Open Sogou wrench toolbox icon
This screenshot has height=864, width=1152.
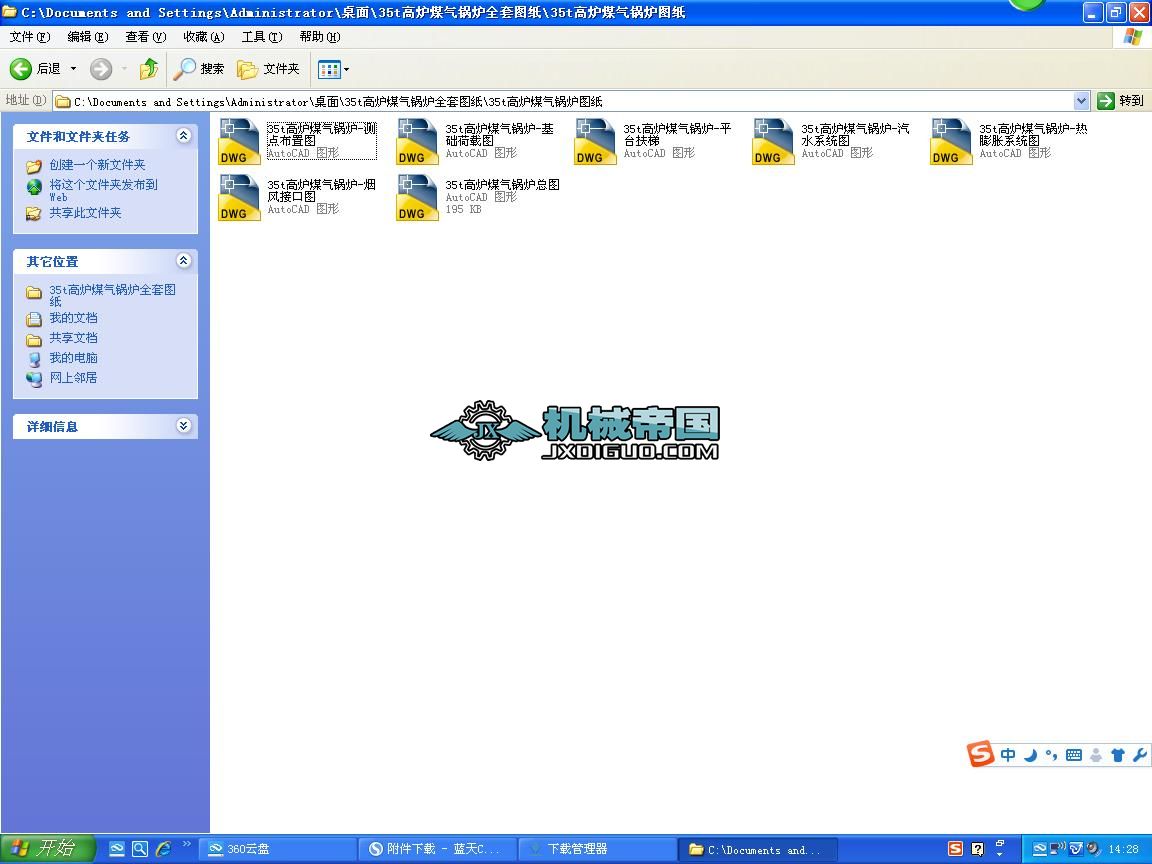1138,755
